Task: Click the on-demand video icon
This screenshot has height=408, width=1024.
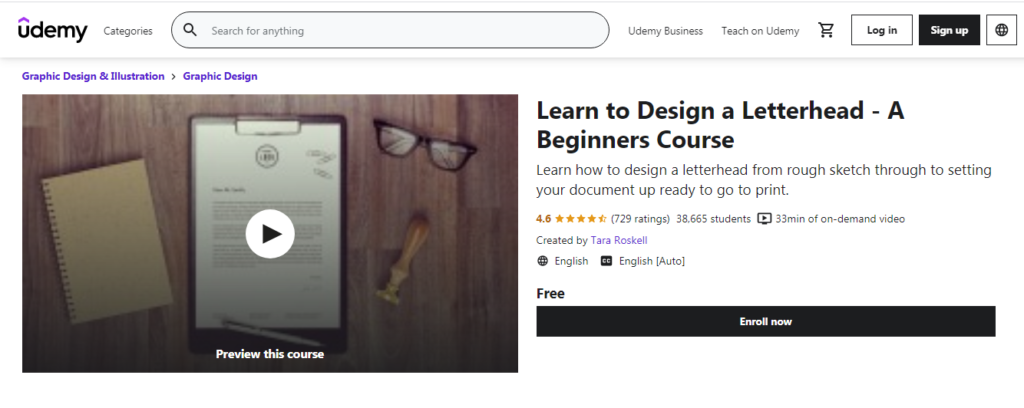Action: pyautogui.click(x=764, y=219)
